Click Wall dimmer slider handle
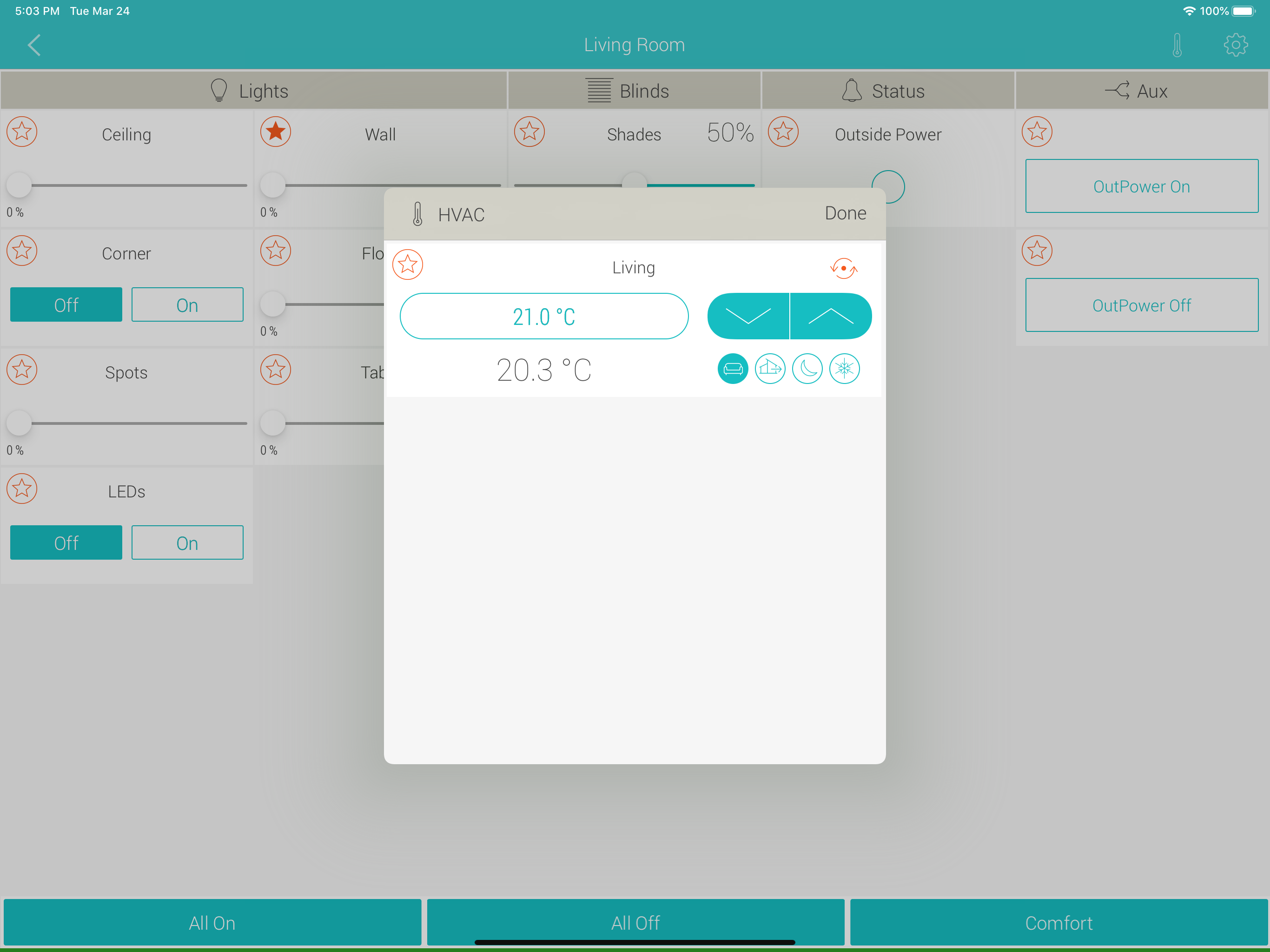The height and width of the screenshot is (952, 1270). (x=273, y=185)
